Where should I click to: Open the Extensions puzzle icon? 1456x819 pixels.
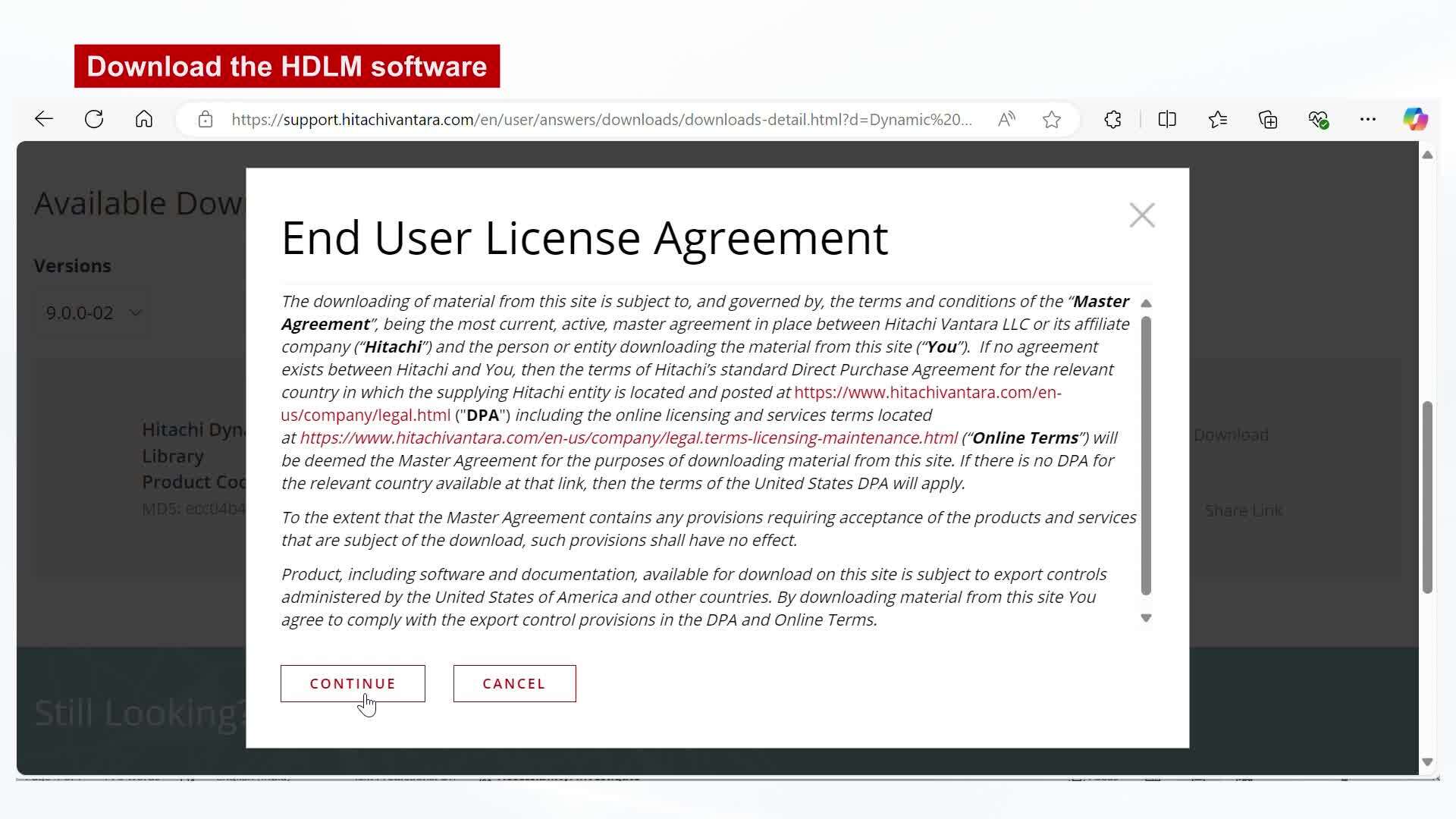click(x=1112, y=119)
